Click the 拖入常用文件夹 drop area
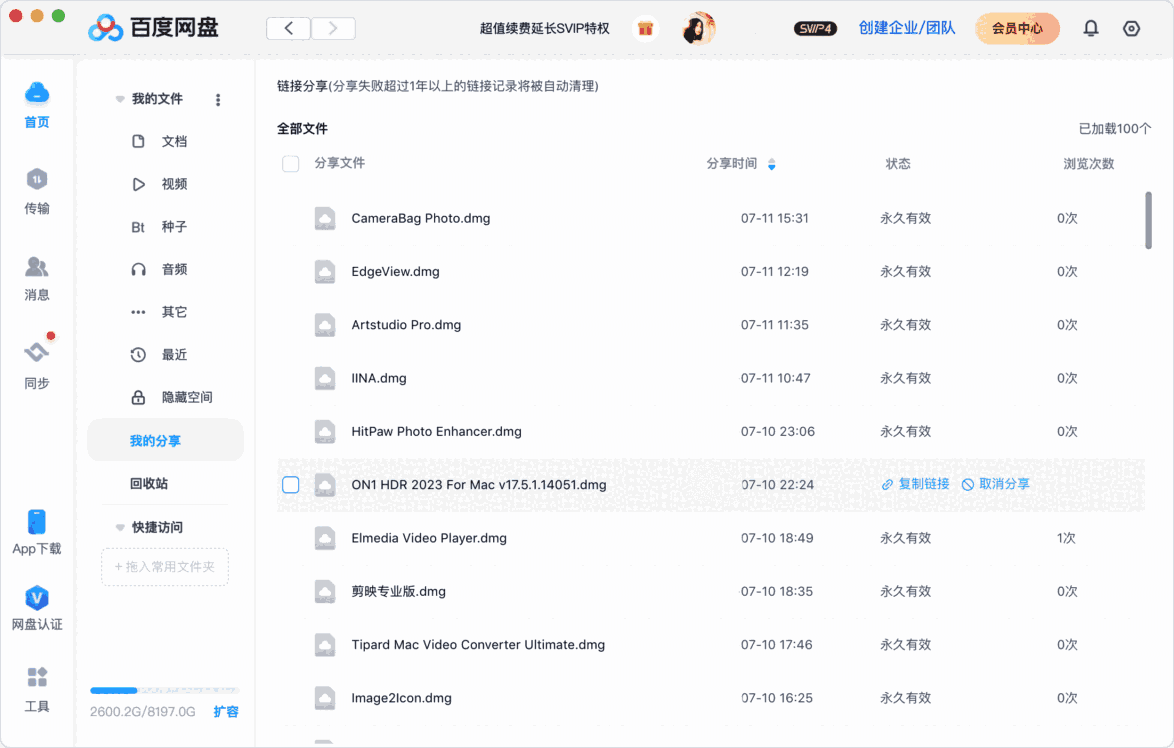1174x748 pixels. 165,567
